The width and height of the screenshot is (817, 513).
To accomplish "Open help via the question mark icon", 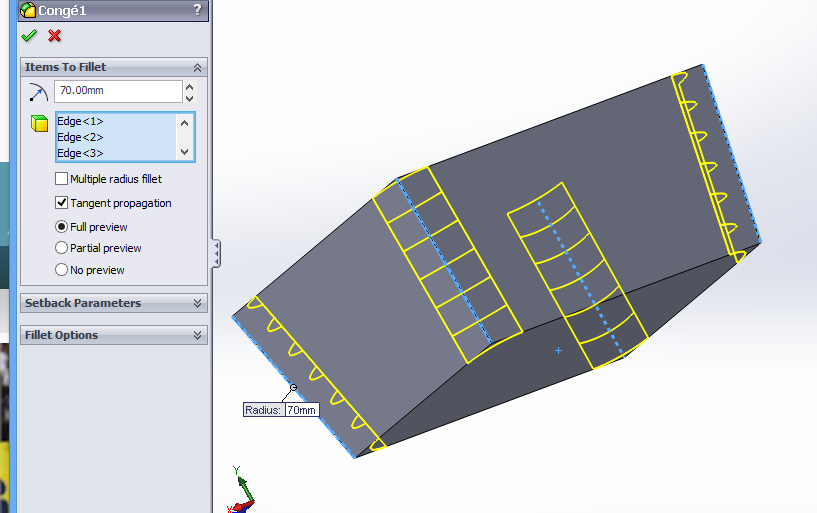I will click(x=196, y=10).
